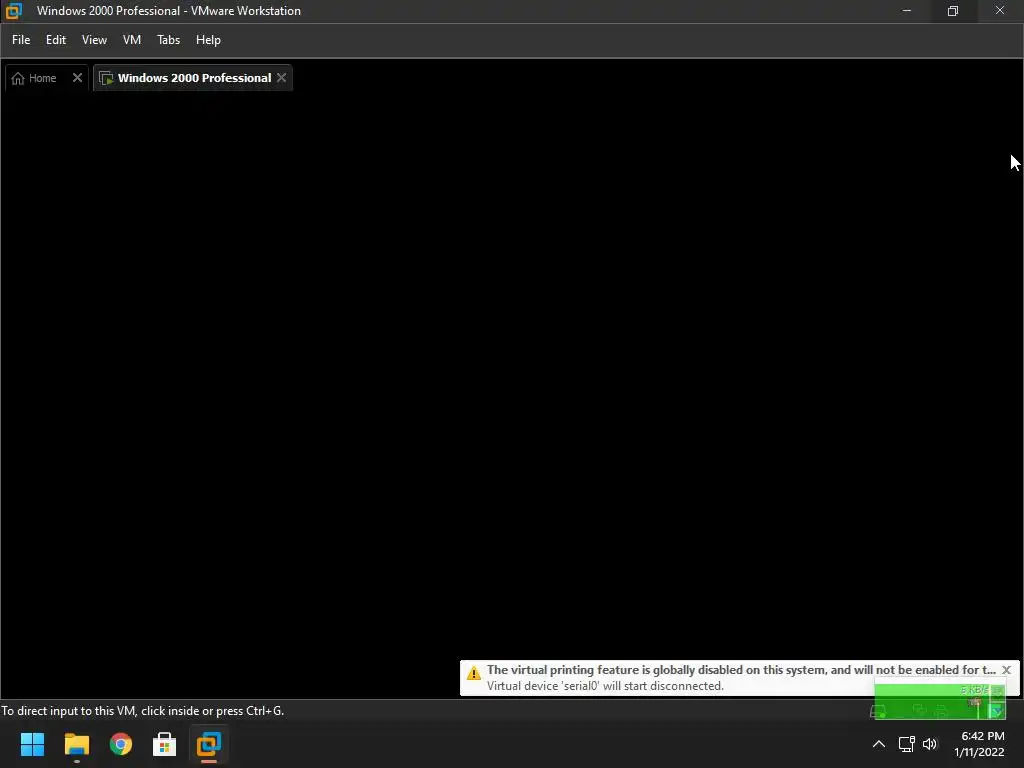Minimize the VMware Workstation window
Screen dimensions: 1024x768
(x=906, y=10)
